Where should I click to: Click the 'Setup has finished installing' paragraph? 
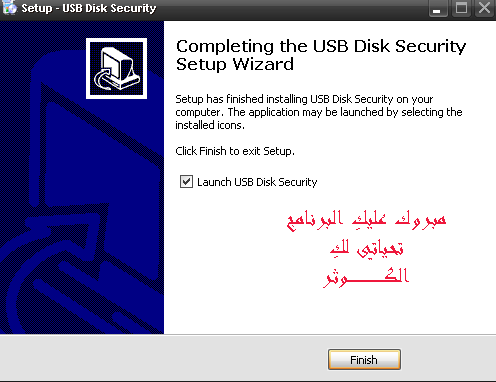coord(319,112)
